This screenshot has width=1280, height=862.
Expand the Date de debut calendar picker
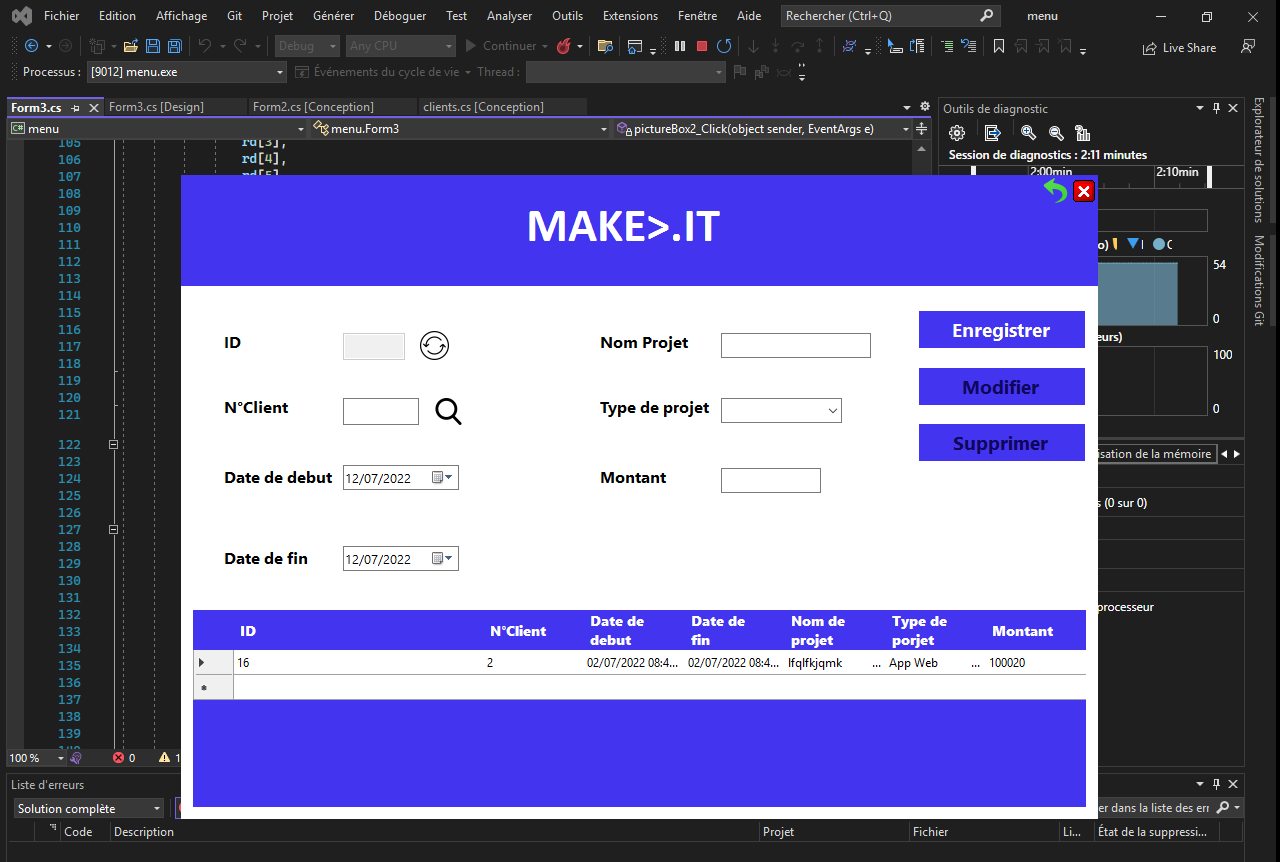450,477
